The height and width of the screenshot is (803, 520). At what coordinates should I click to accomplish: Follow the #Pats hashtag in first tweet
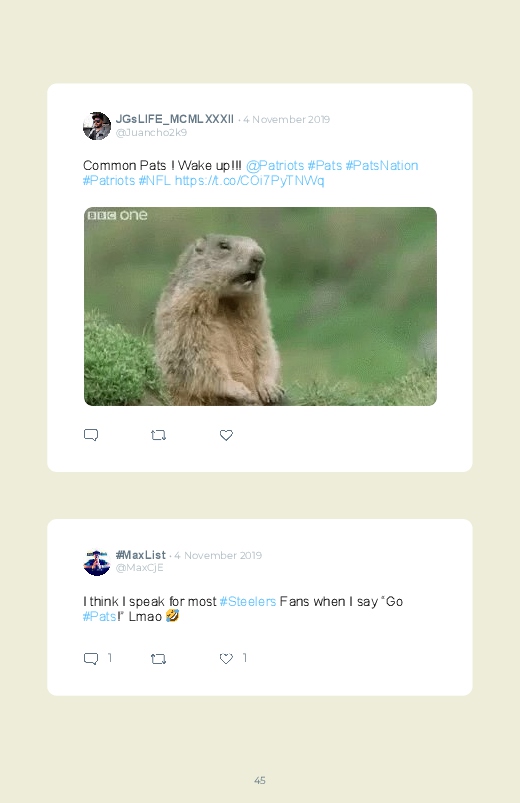point(325,165)
